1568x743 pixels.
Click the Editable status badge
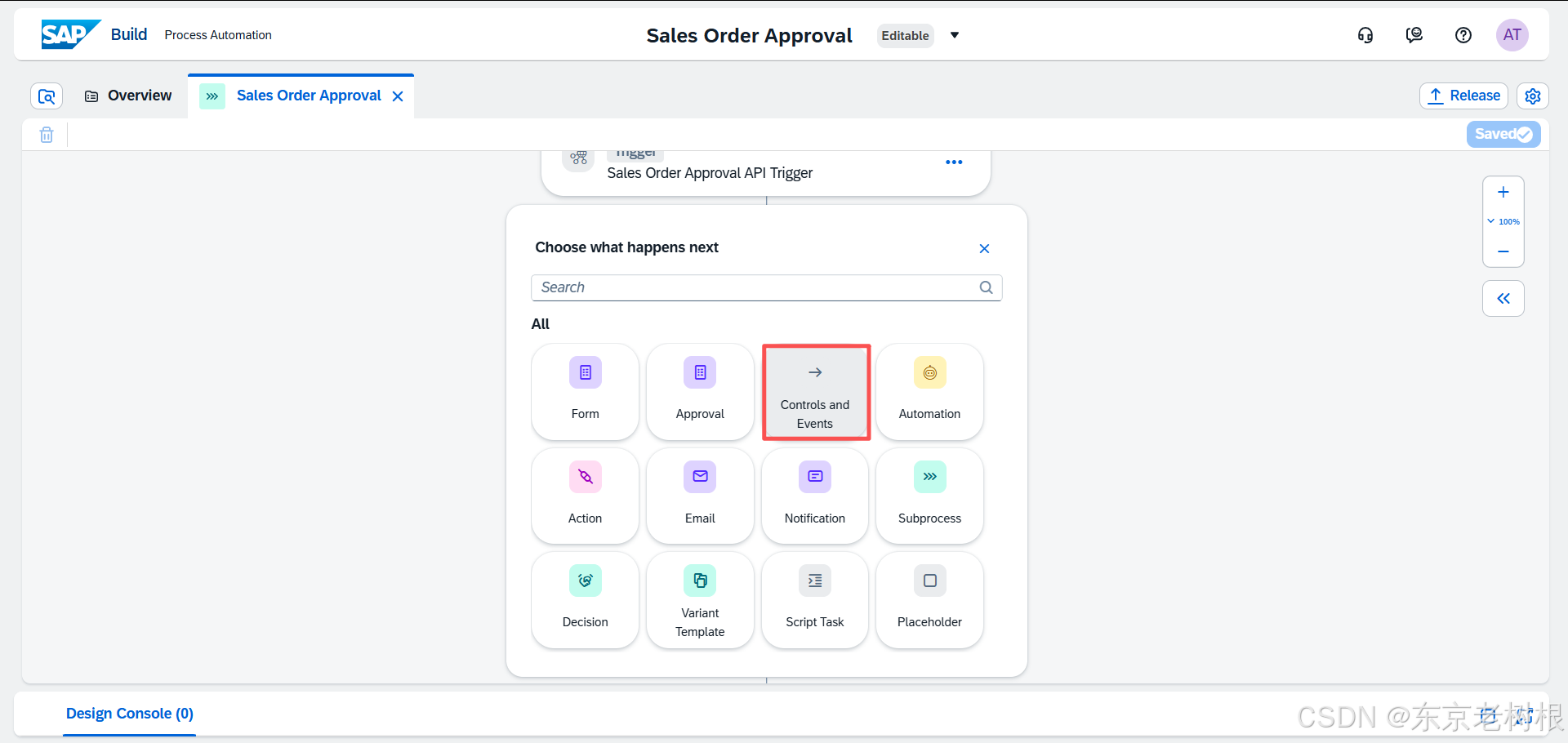click(905, 35)
